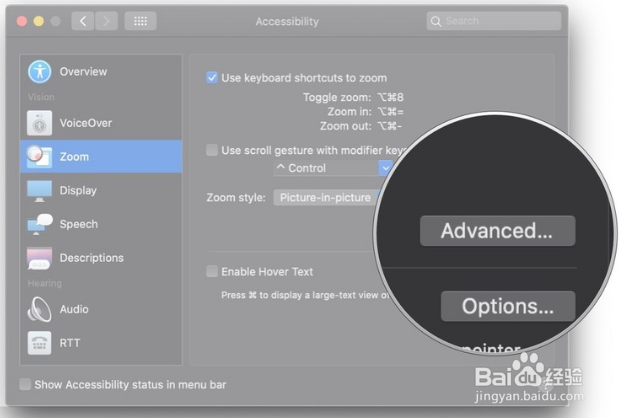The width and height of the screenshot is (619, 418).
Task: Open the Speech bubble icon
Action: tap(40, 224)
